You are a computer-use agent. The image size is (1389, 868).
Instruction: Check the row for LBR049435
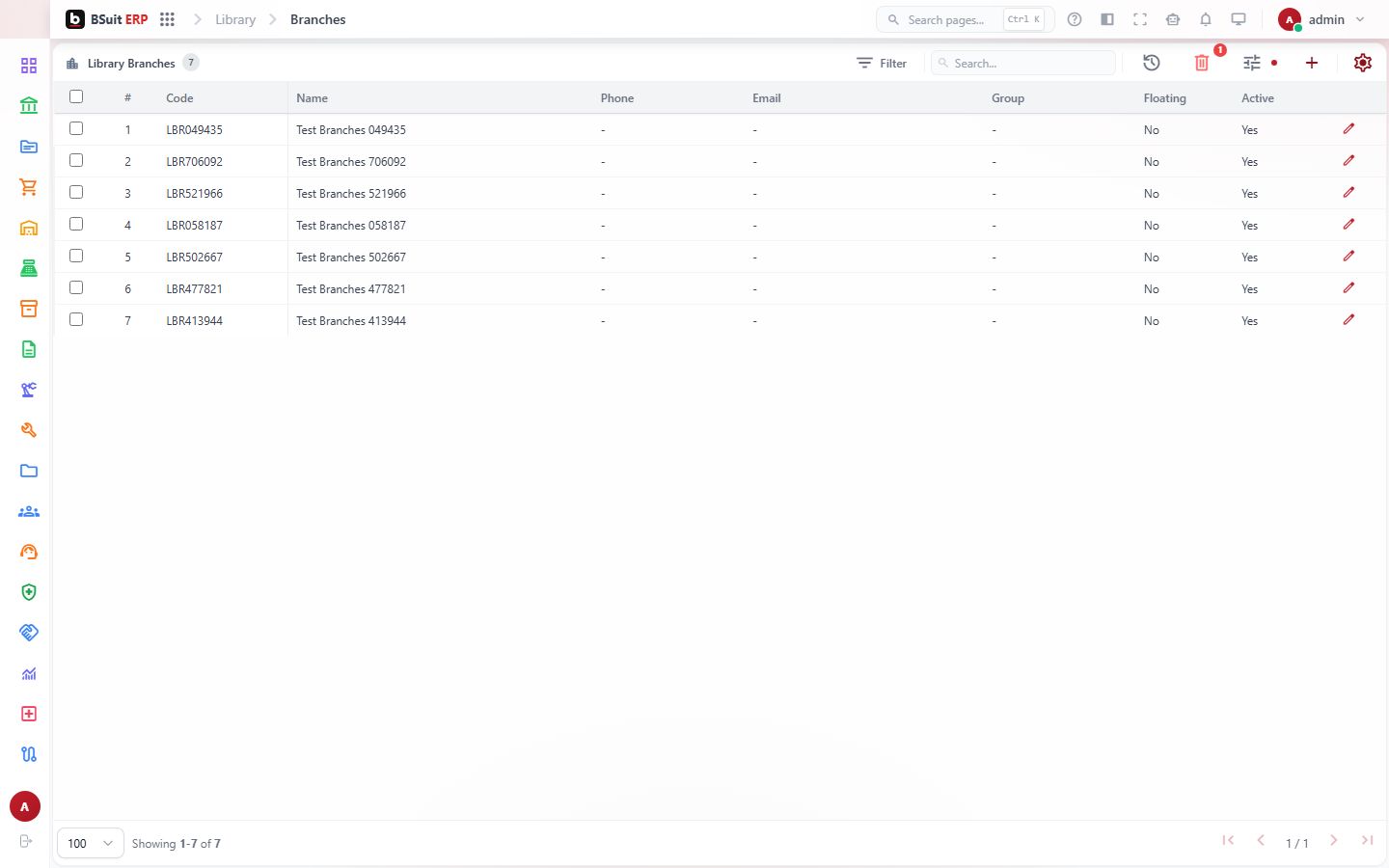tap(76, 128)
